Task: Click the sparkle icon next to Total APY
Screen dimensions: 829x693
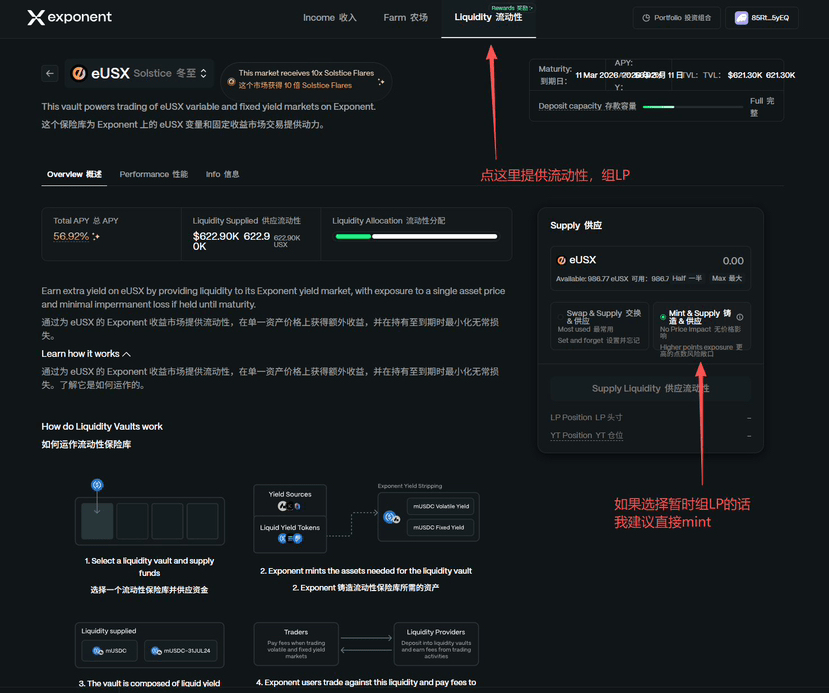Action: click(x=96, y=237)
